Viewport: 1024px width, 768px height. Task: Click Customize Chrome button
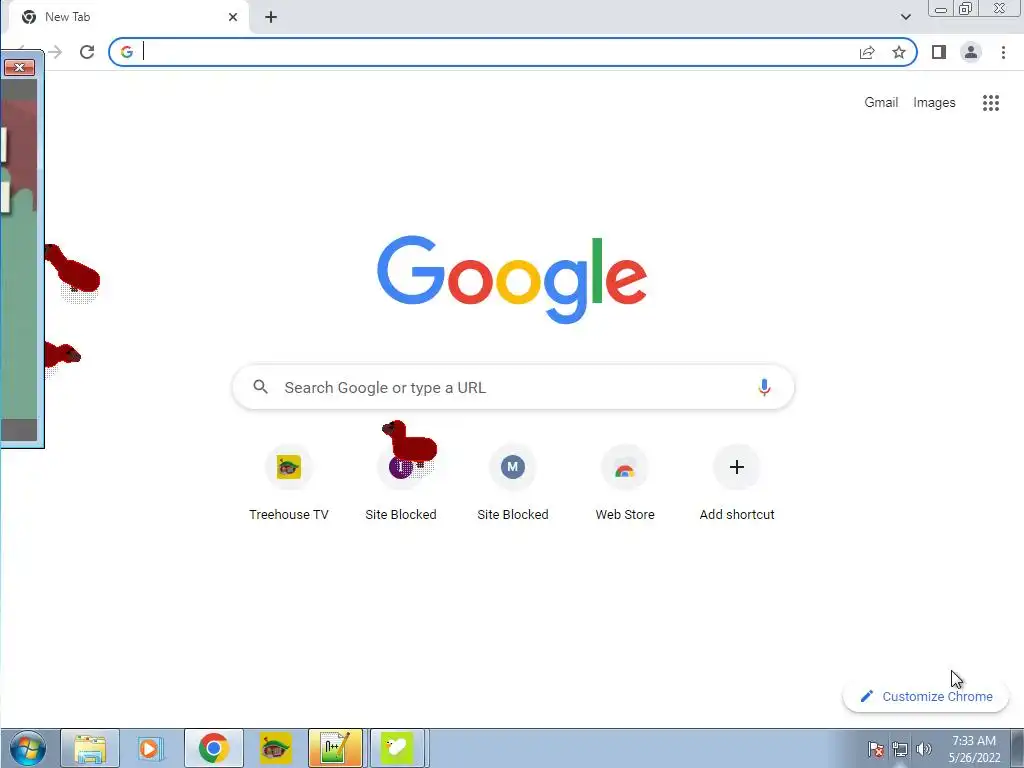pos(926,696)
